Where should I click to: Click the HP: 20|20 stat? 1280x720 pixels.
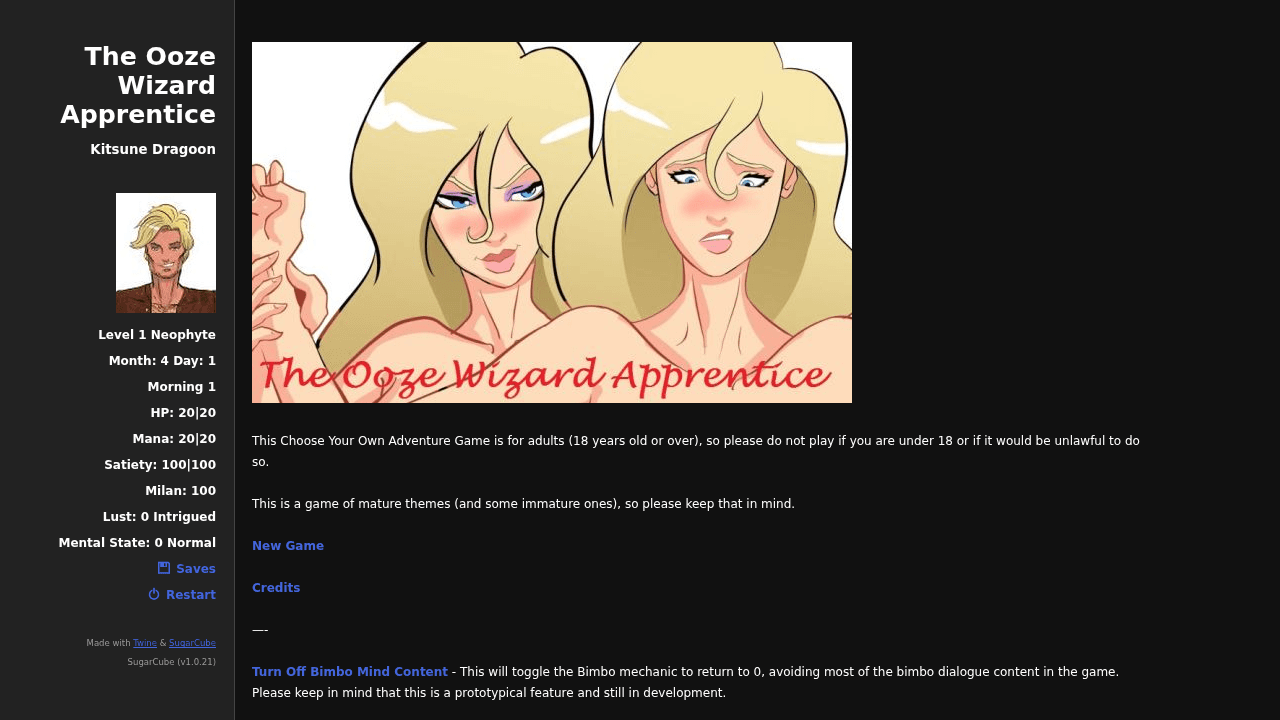tap(183, 413)
